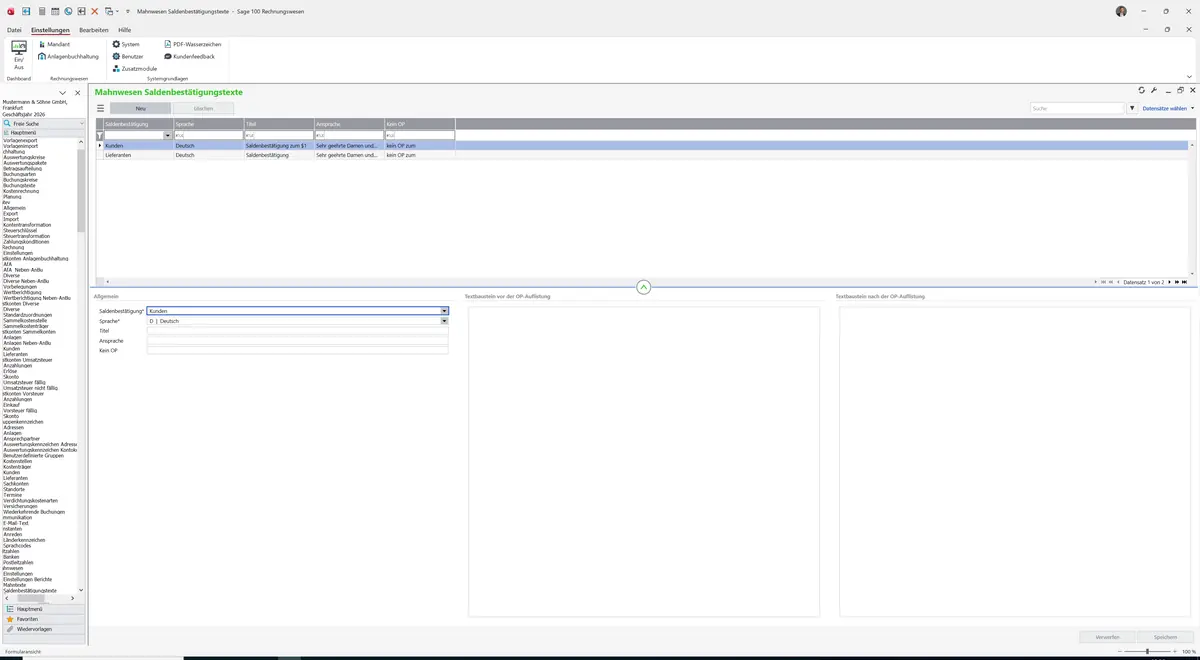Screen dimensions: 1200x660
Task: Open the Saldenbestätigung filter dropdown in the grid
Action: point(168,135)
